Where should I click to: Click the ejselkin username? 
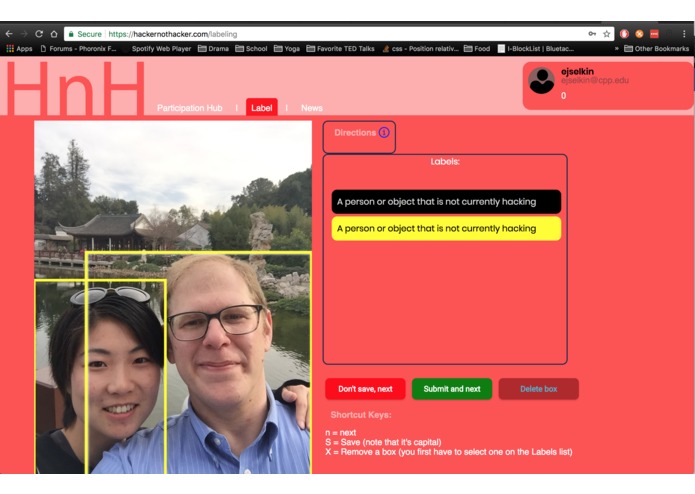(x=577, y=71)
